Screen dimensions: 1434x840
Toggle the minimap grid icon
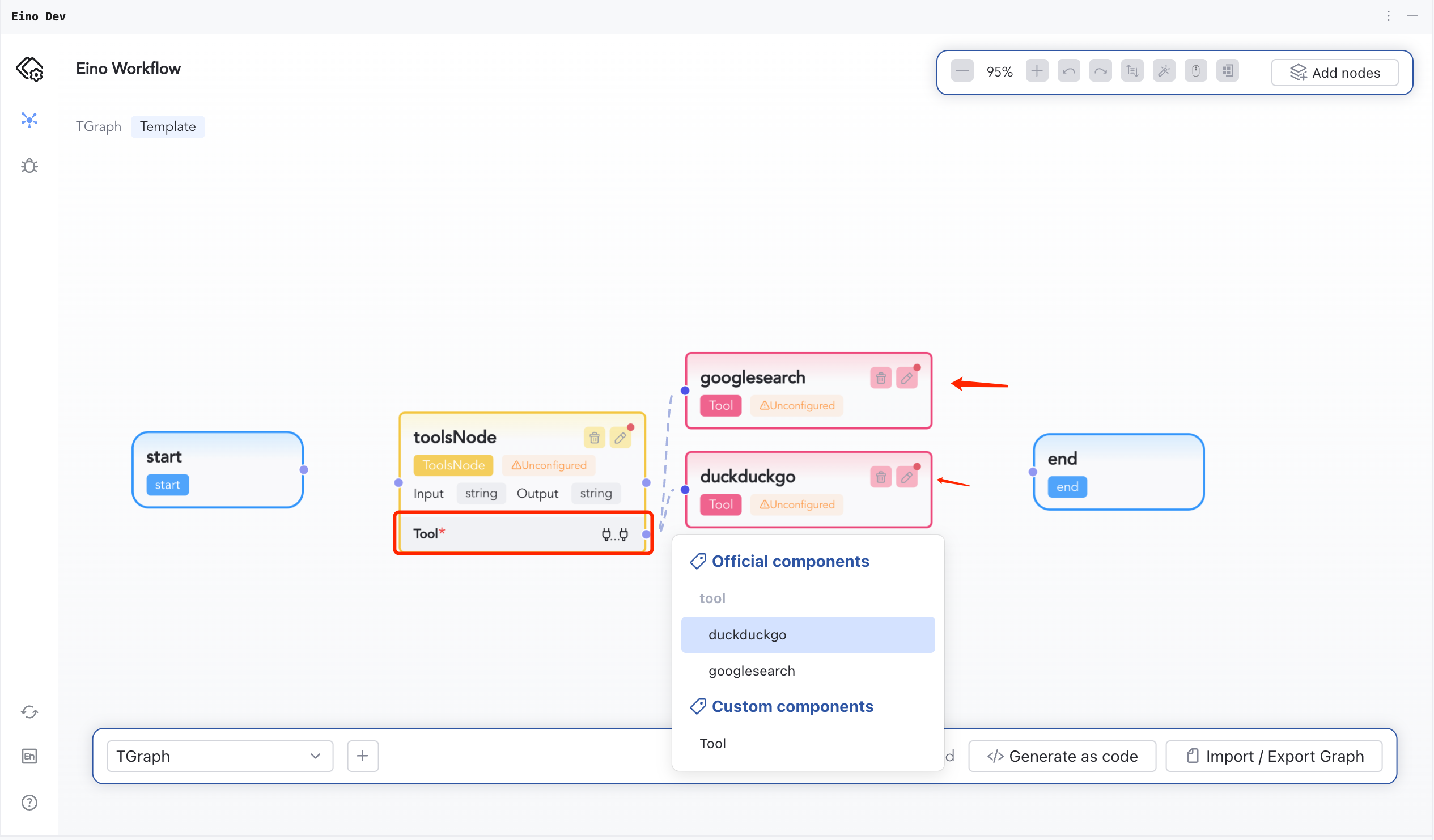(x=1228, y=72)
